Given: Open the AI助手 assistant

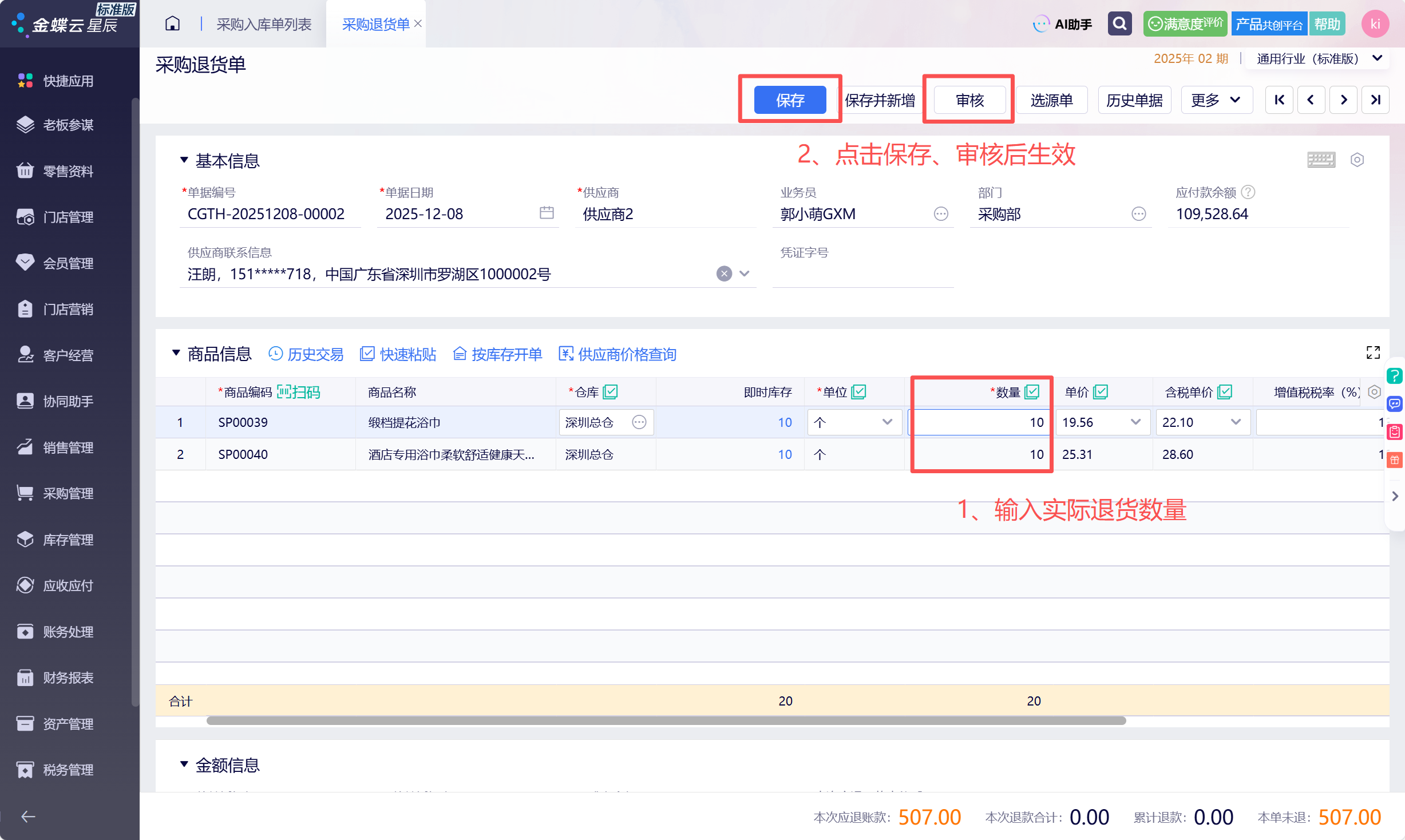Looking at the screenshot, I should click(x=1062, y=24).
